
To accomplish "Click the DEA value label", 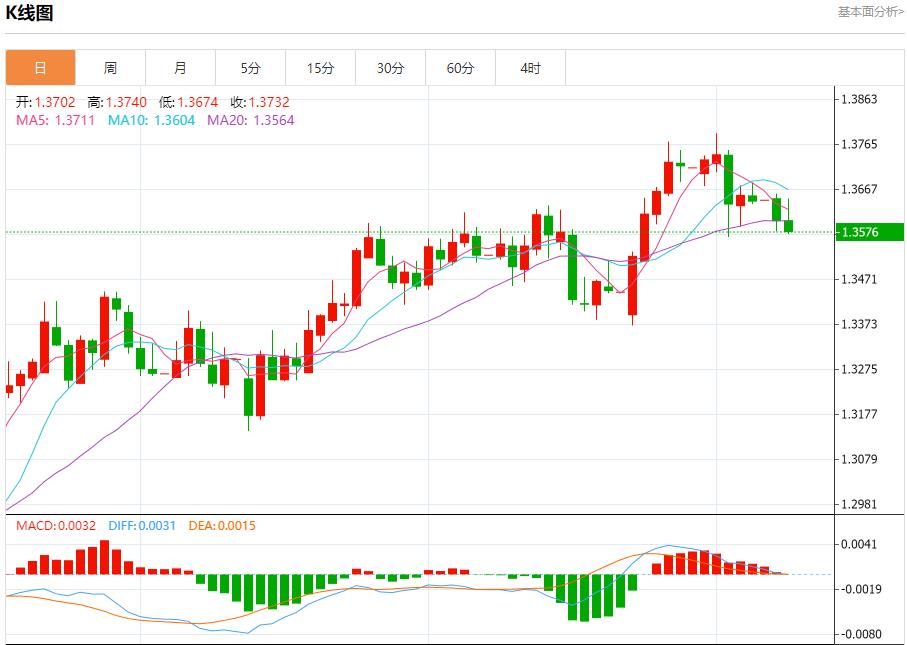I will tap(221, 525).
